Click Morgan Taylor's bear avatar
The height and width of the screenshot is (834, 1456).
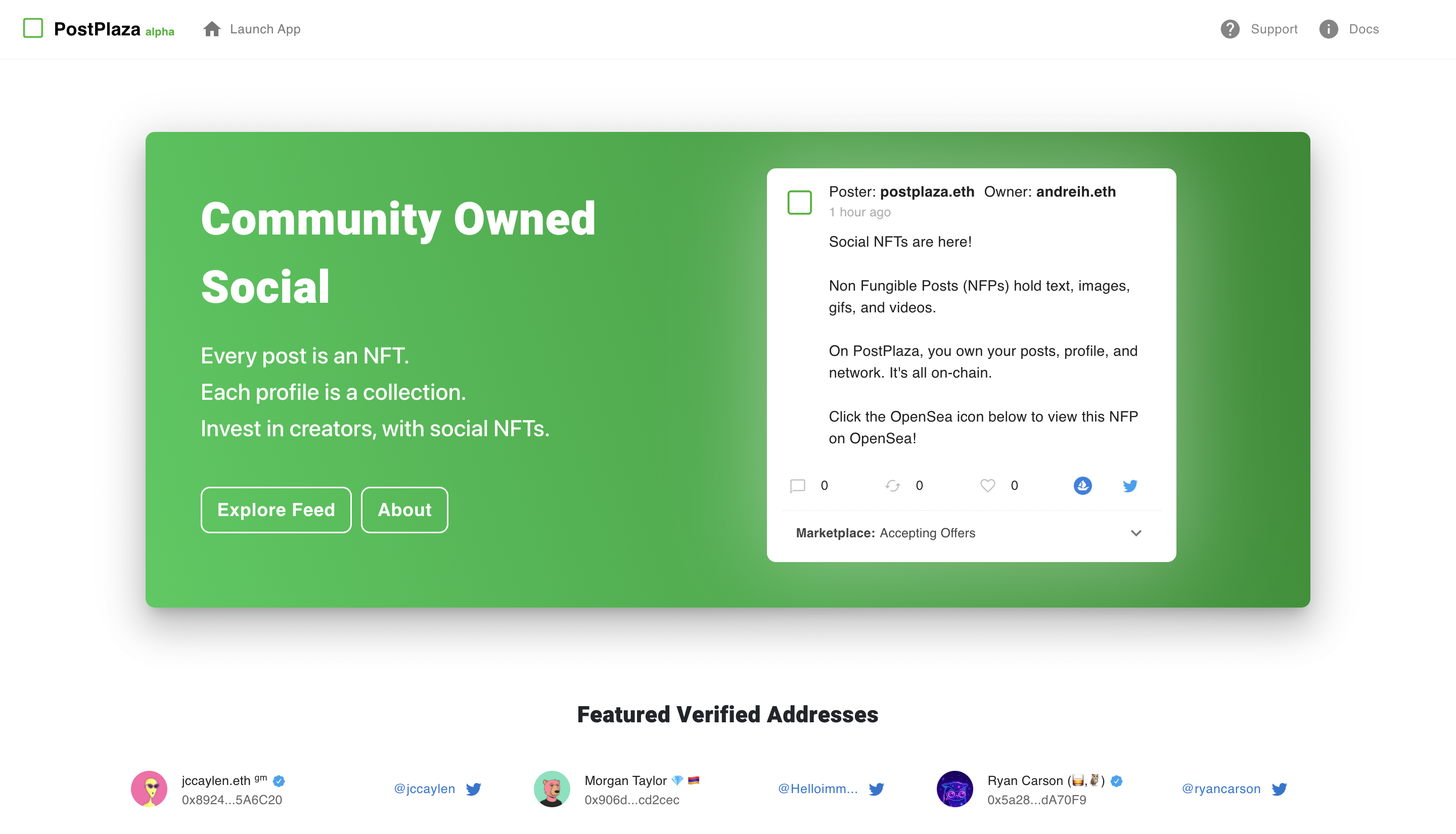[552, 789]
